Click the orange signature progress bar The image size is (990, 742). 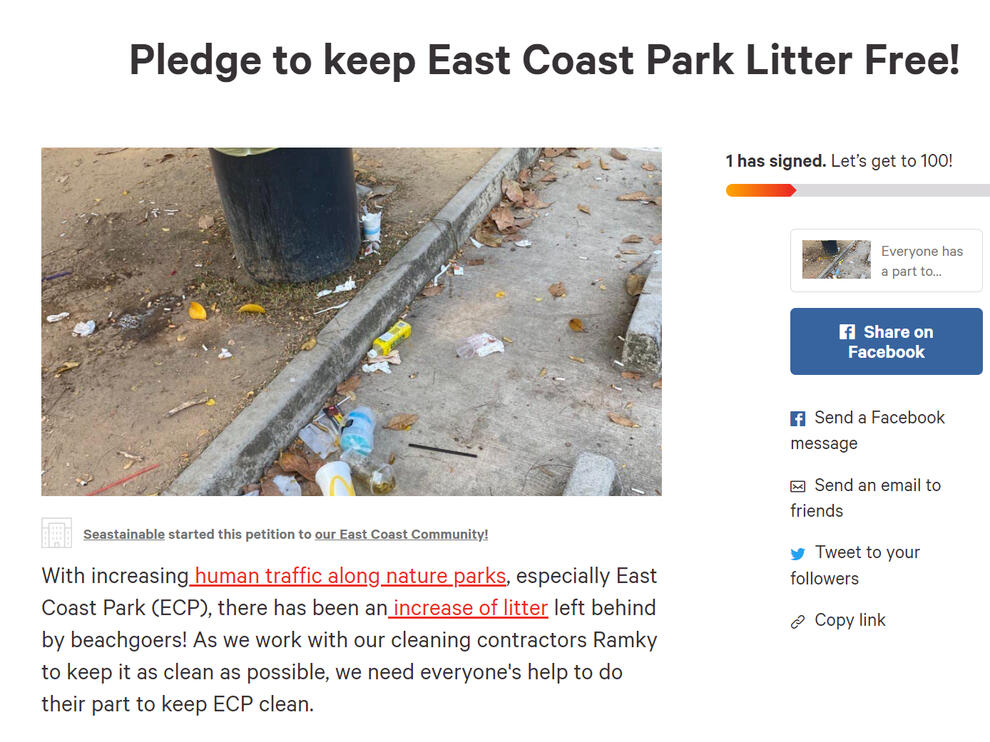point(760,190)
